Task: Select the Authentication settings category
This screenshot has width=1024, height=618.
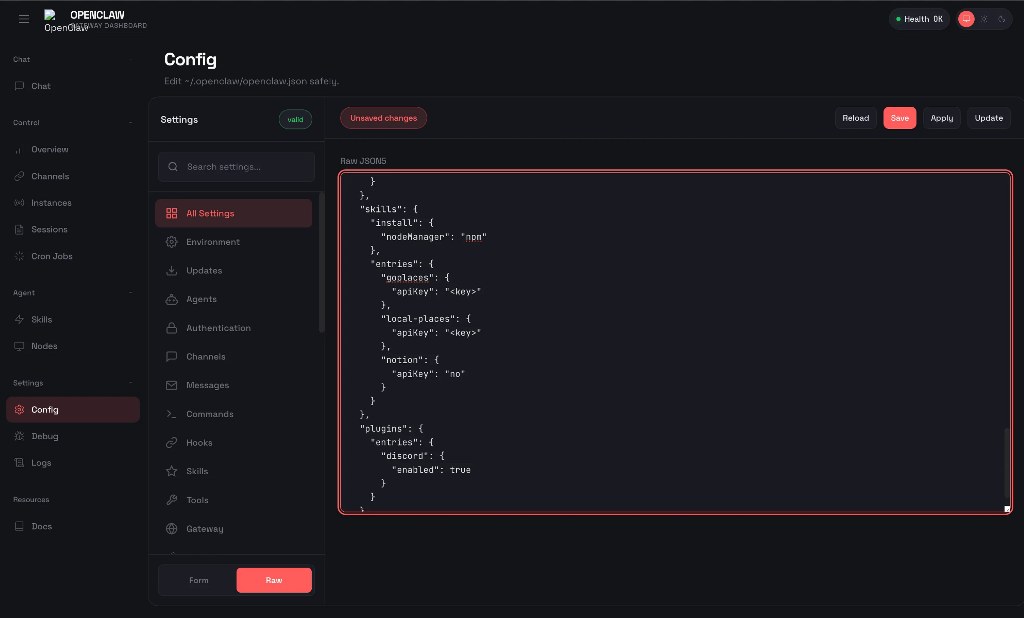Action: click(x=233, y=329)
